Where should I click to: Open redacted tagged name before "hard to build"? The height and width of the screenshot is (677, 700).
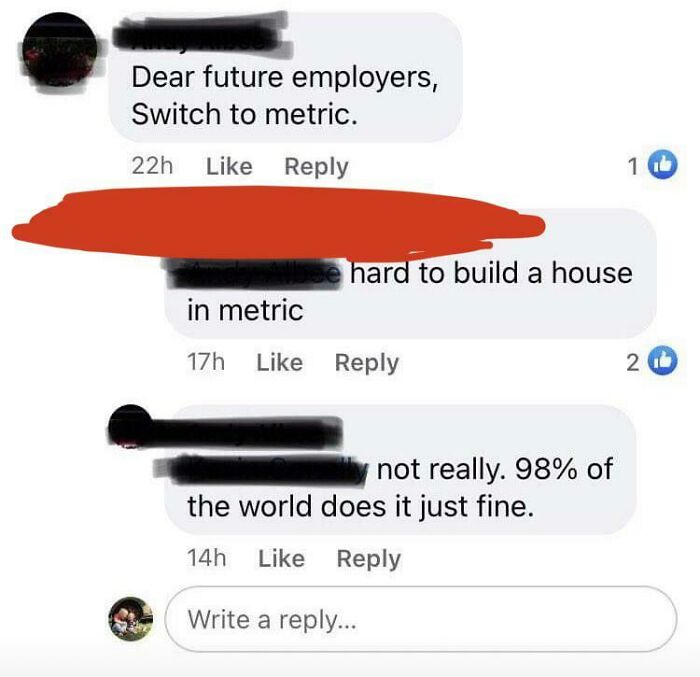254,273
